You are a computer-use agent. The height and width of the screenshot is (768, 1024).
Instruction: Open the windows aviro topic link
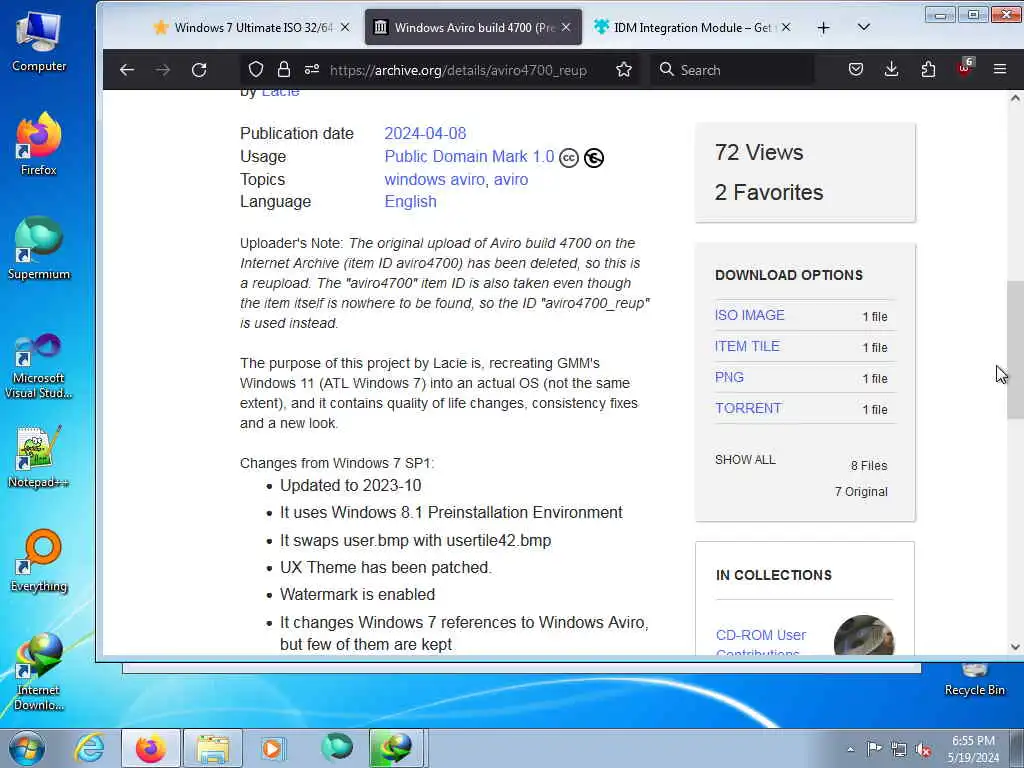[x=434, y=180]
